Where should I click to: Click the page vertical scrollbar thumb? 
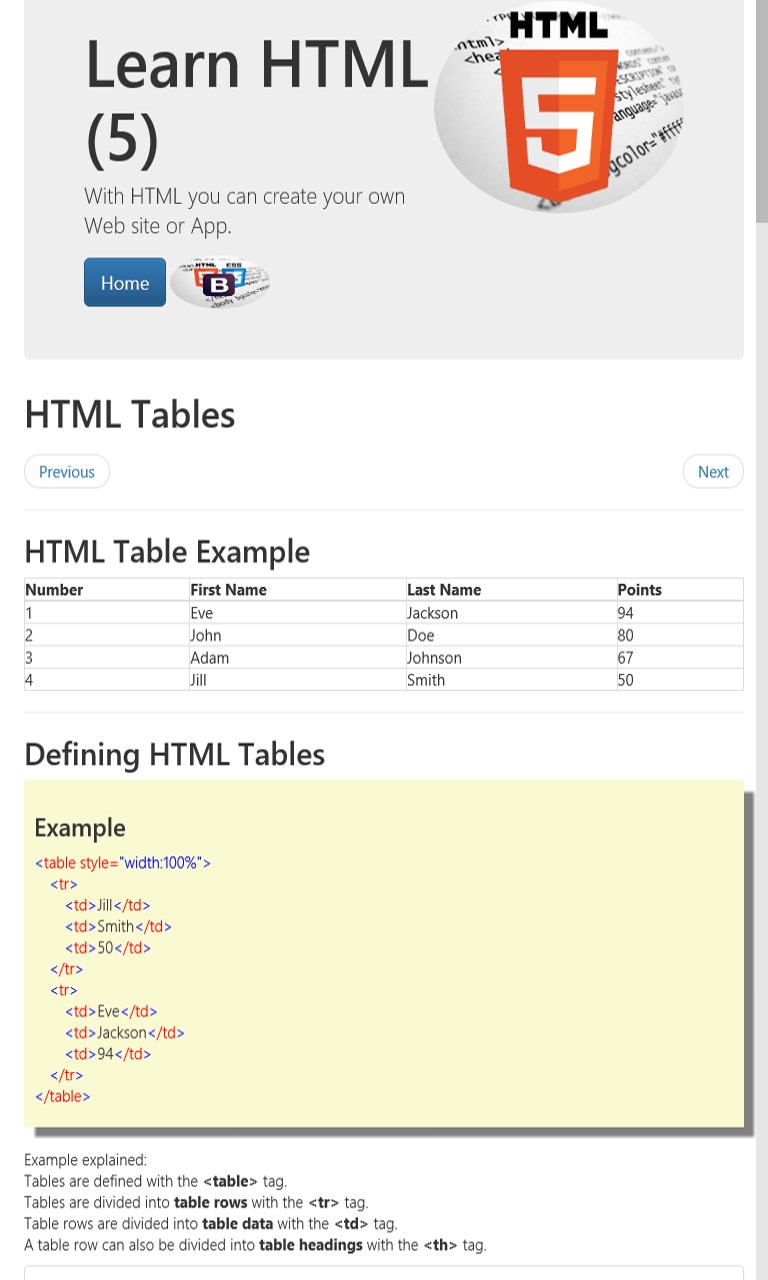pyautogui.click(x=762, y=110)
